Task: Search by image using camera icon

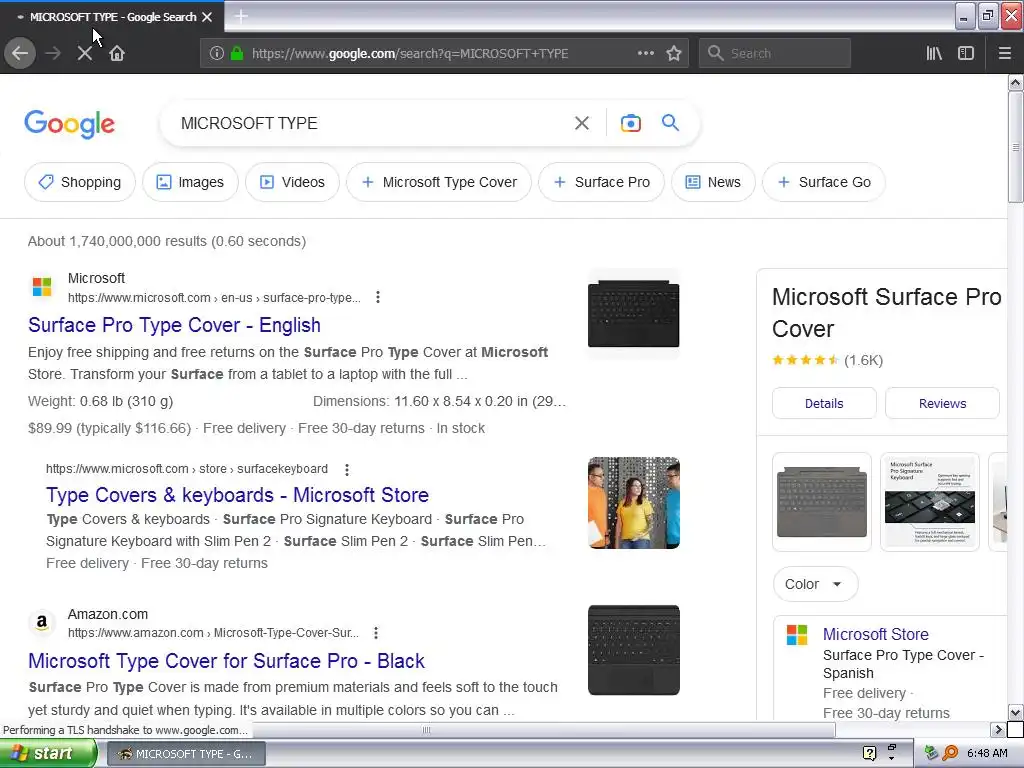Action: point(631,123)
